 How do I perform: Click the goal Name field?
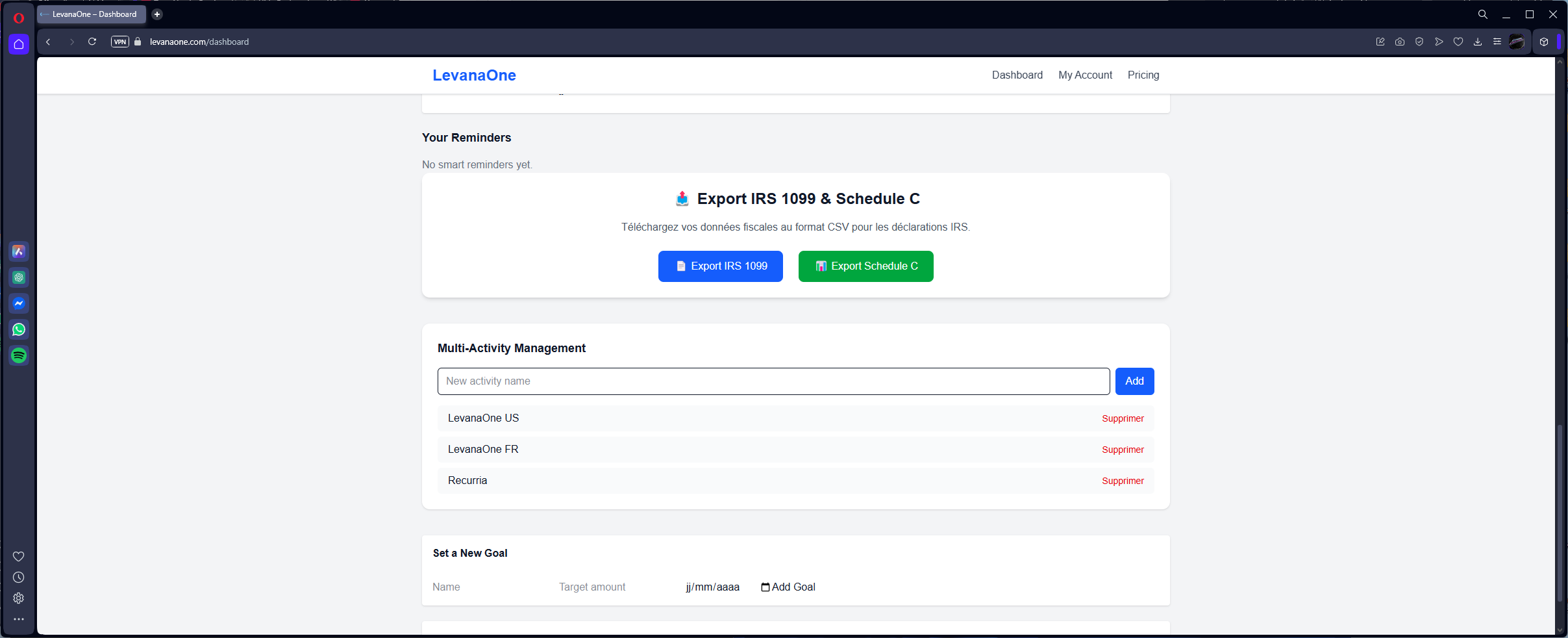click(490, 587)
